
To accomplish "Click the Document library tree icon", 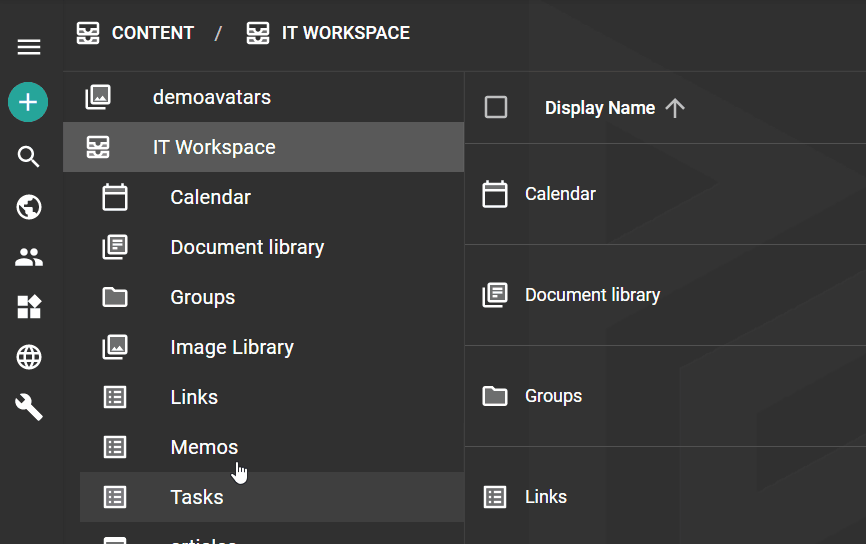I will click(x=115, y=247).
